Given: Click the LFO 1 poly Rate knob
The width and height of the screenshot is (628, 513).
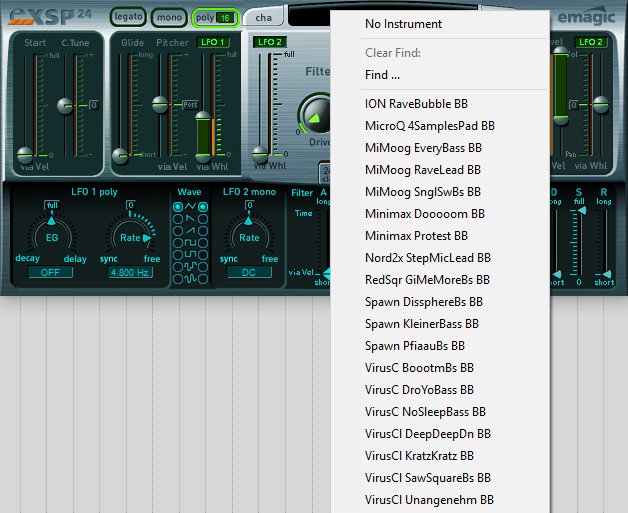Looking at the screenshot, I should point(130,237).
